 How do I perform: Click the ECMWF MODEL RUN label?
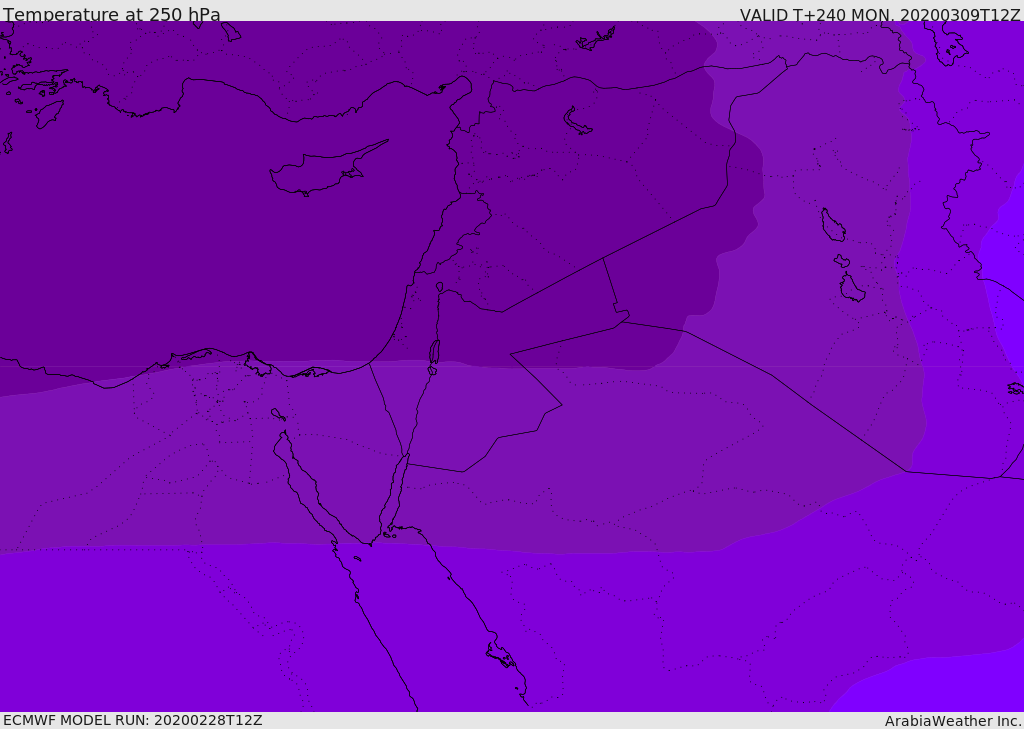pyautogui.click(x=132, y=720)
